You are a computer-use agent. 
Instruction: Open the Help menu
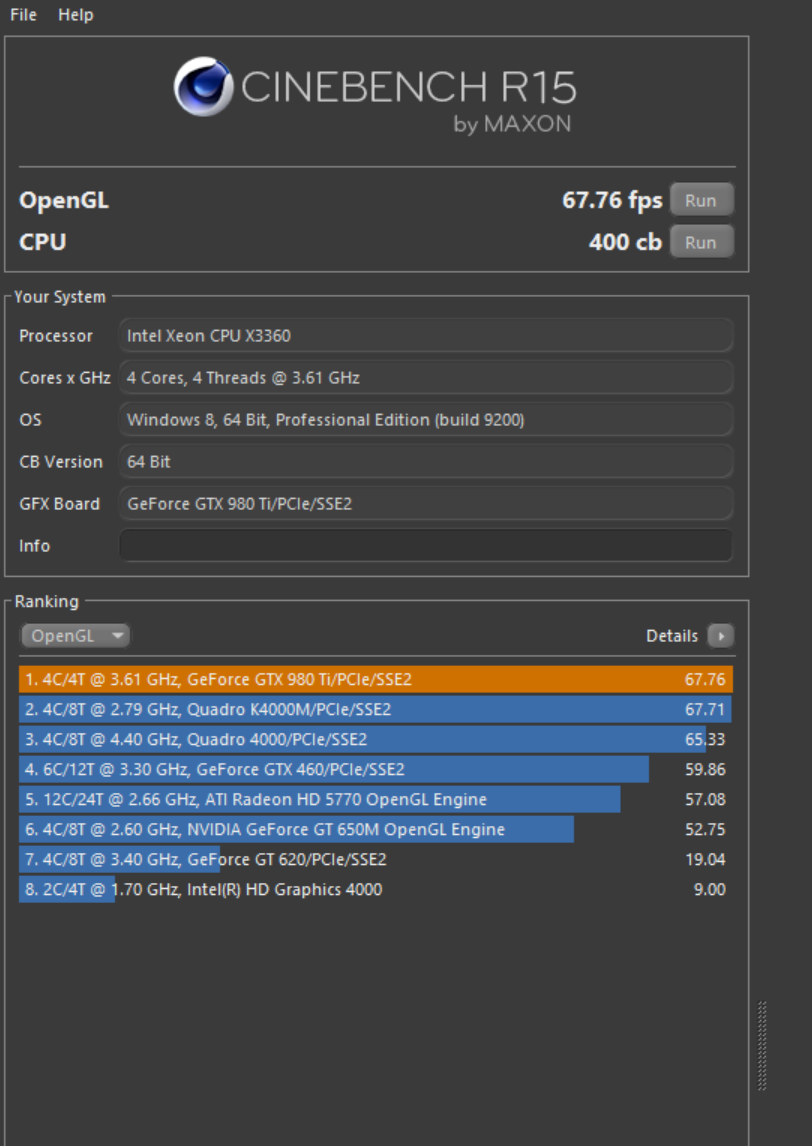coord(75,15)
